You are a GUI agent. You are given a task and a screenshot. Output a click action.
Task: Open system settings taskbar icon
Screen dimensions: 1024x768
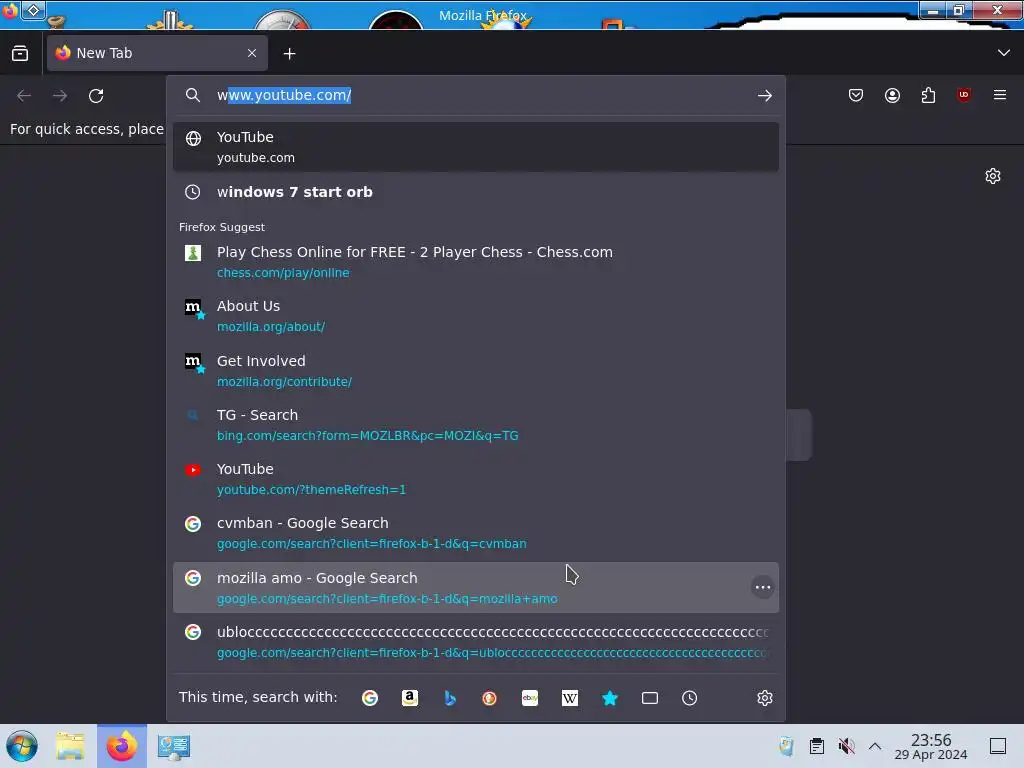coord(174,746)
